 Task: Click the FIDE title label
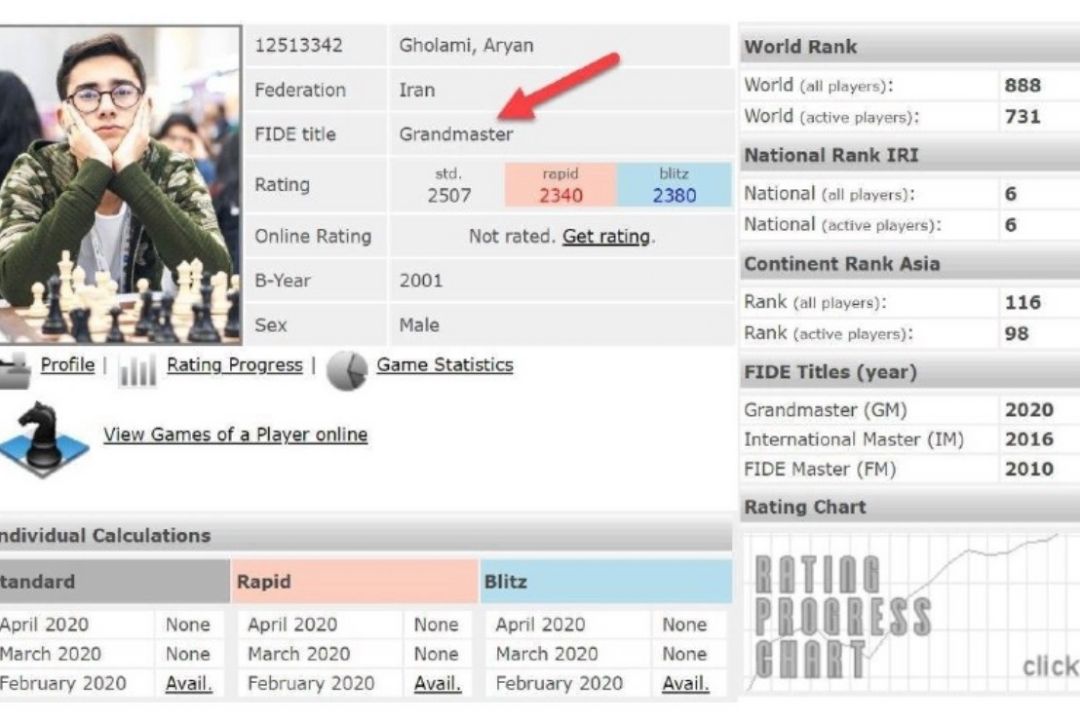click(295, 134)
